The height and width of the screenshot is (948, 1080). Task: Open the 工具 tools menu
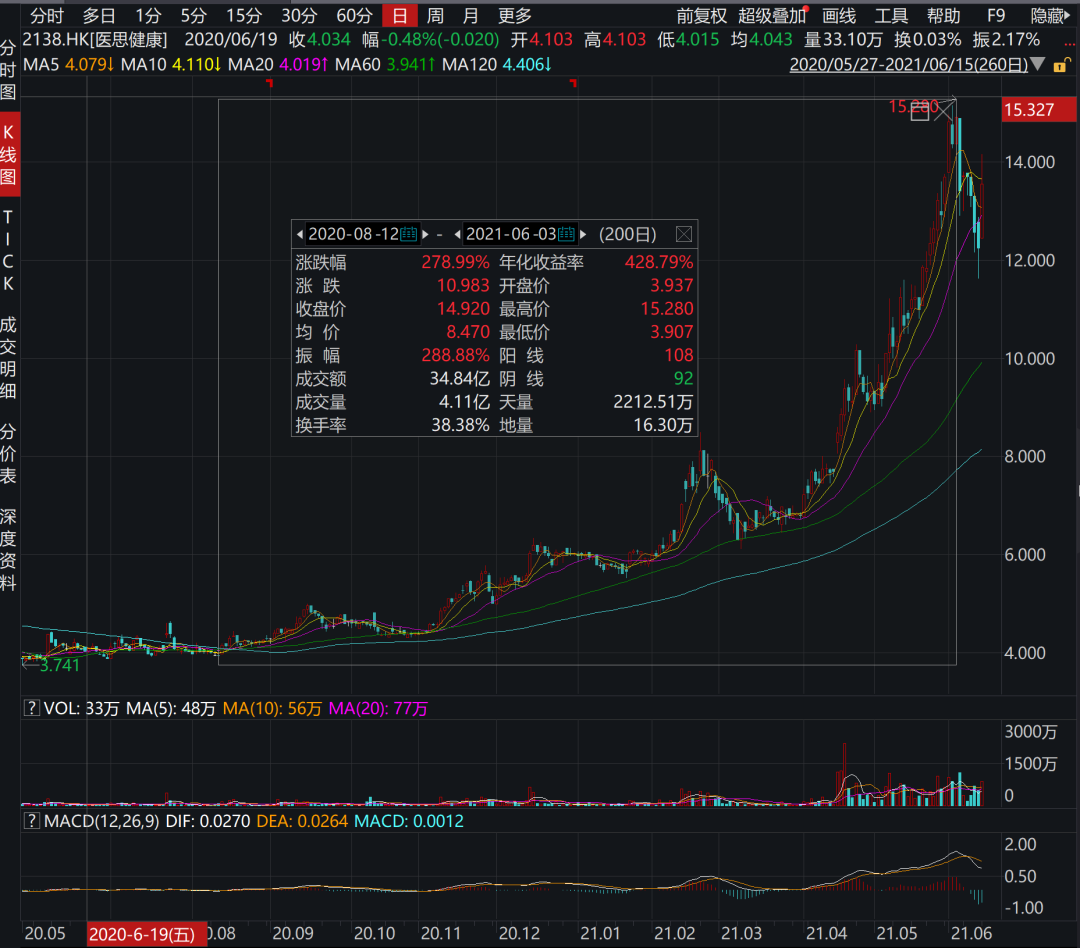[x=891, y=15]
